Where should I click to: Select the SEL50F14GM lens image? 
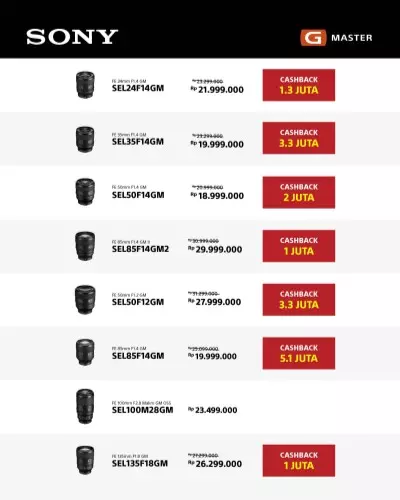click(85, 192)
